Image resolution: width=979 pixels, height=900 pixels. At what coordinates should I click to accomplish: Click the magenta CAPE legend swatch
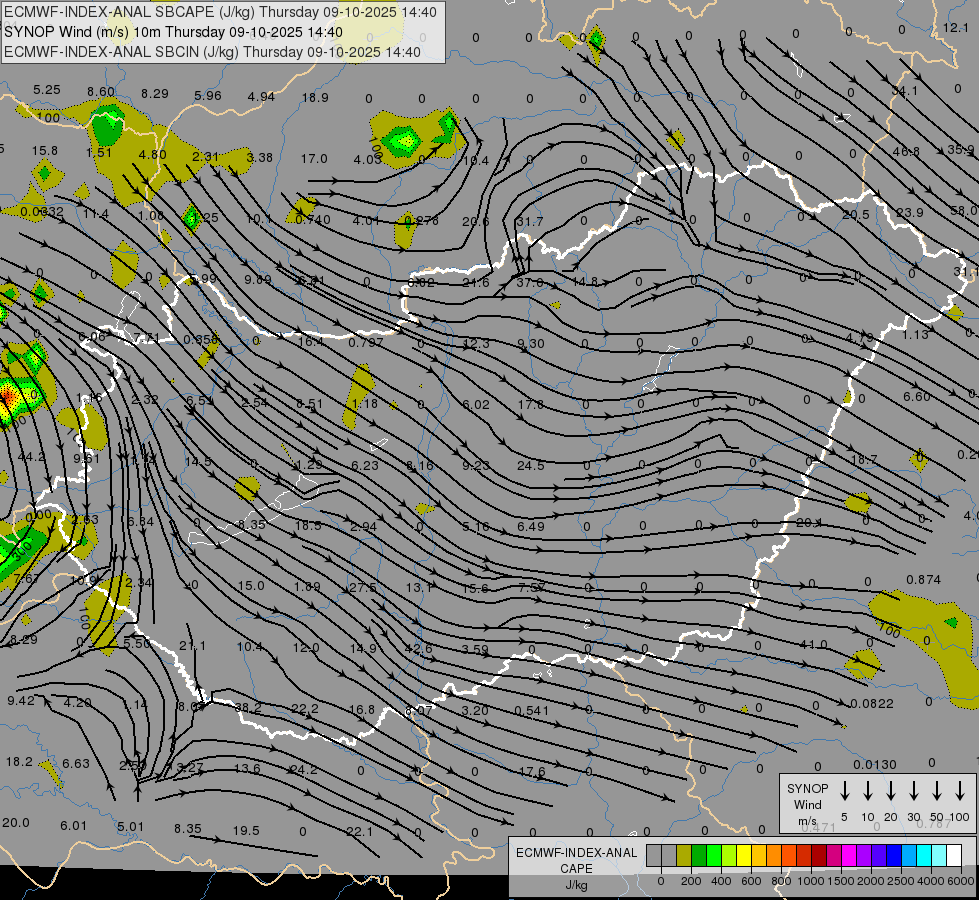tap(849, 856)
